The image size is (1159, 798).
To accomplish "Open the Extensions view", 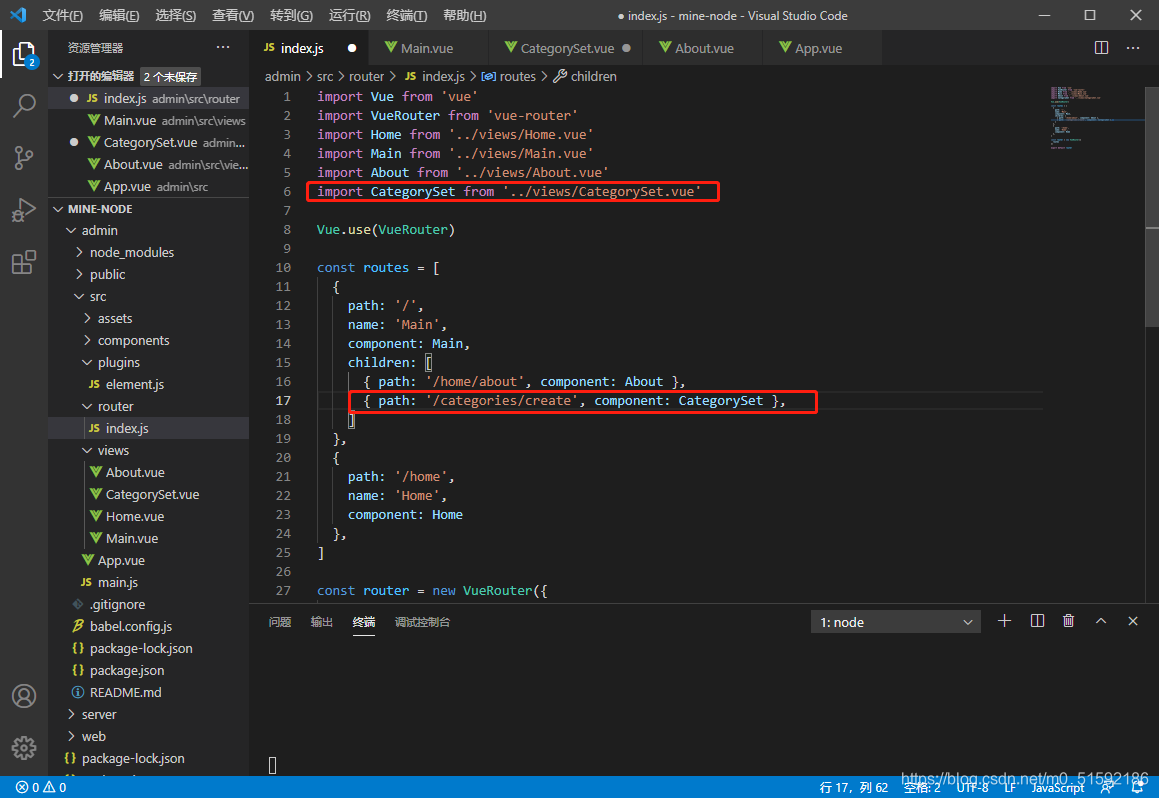I will [x=24, y=262].
